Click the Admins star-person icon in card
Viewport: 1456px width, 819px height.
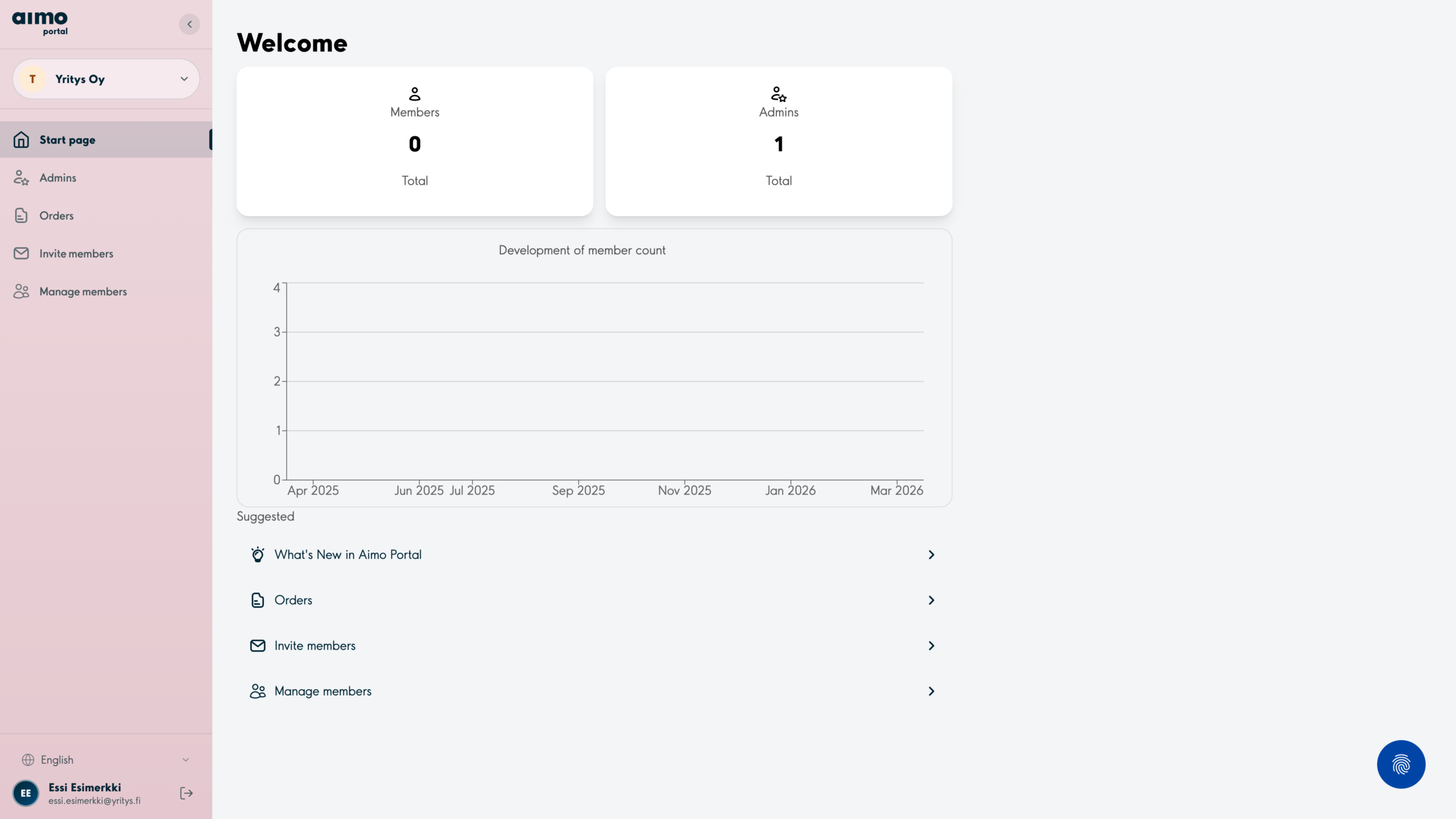778,93
